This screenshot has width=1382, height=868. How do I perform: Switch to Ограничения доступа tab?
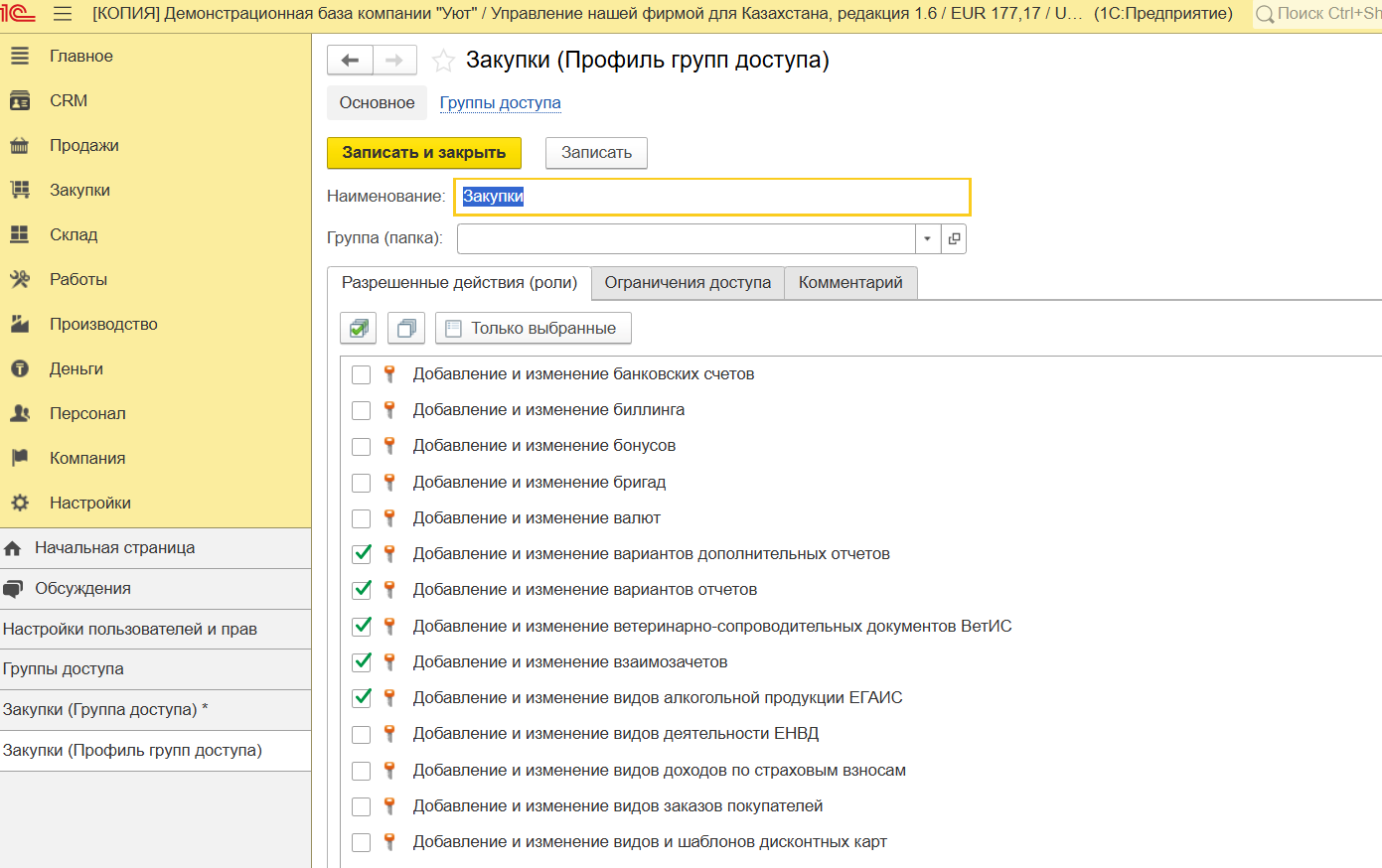tap(688, 283)
